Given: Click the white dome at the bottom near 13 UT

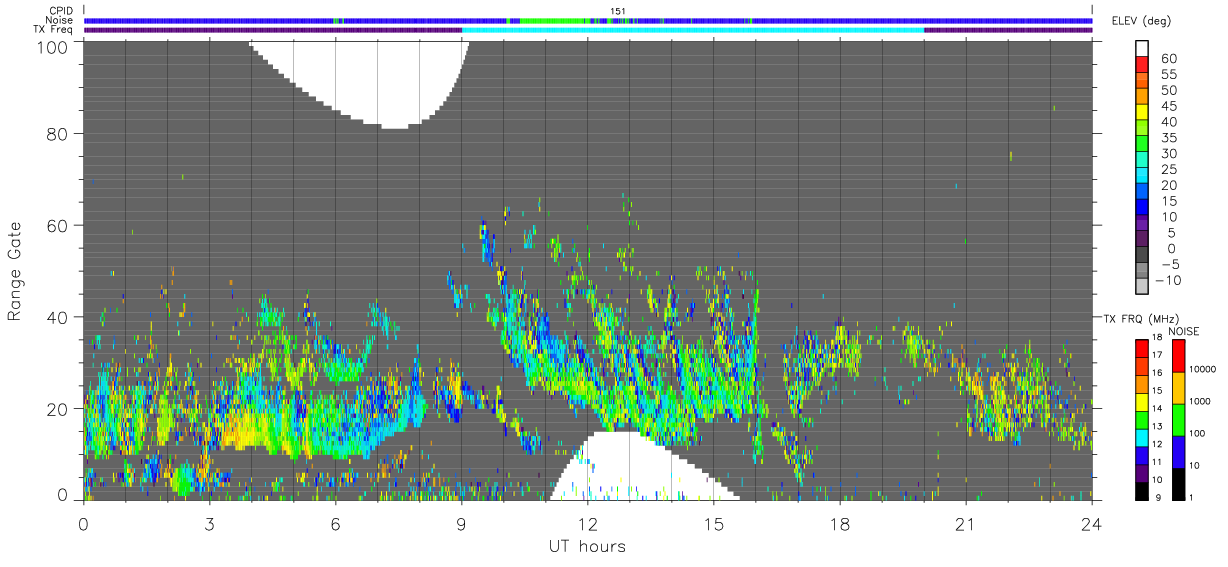Looking at the screenshot, I should click(645, 465).
